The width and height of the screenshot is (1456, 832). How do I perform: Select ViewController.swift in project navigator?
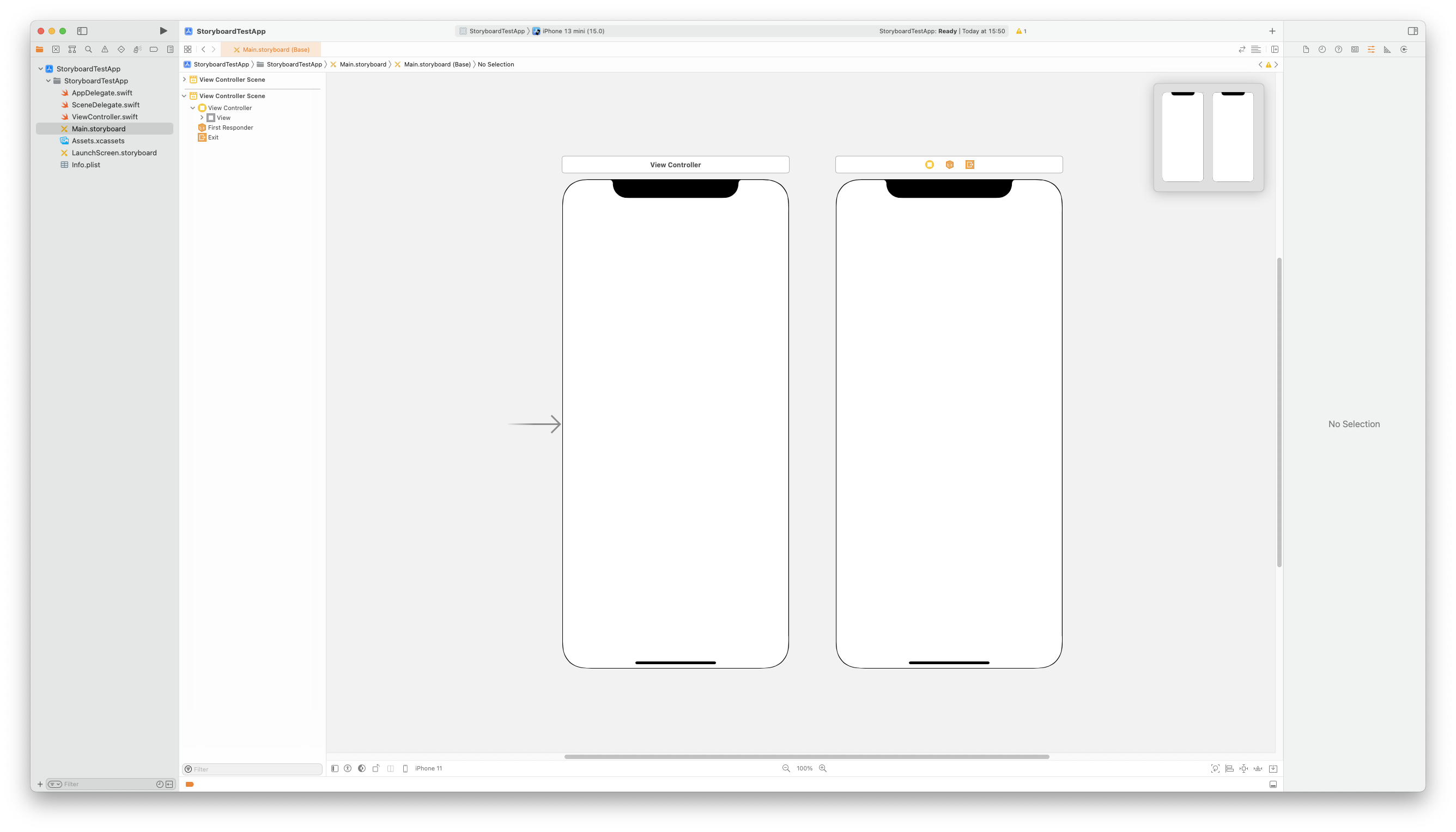tap(105, 117)
